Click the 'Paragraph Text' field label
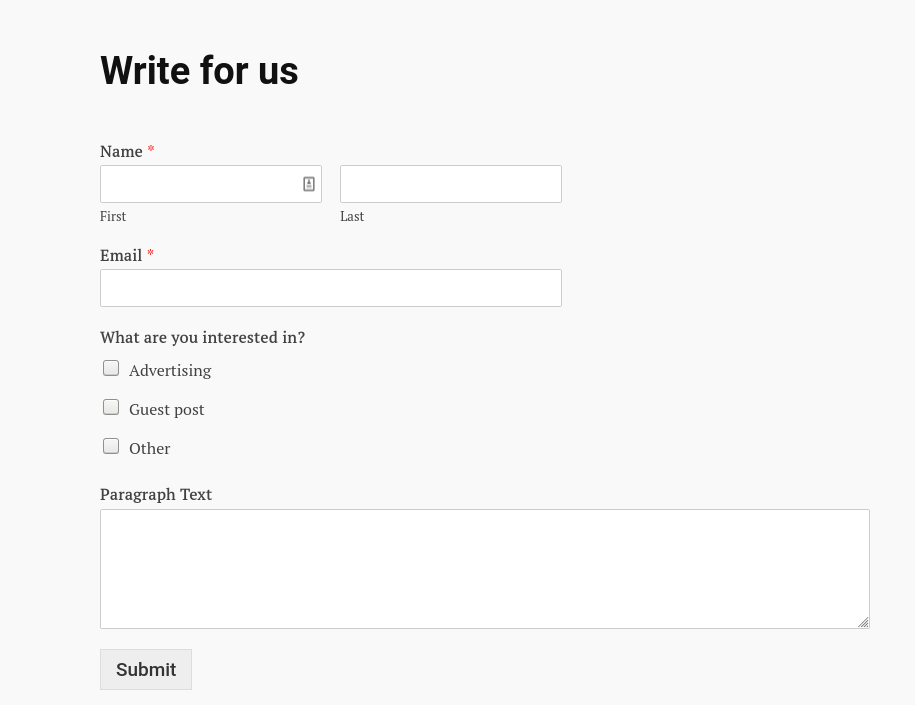Image resolution: width=915 pixels, height=705 pixels. click(156, 494)
